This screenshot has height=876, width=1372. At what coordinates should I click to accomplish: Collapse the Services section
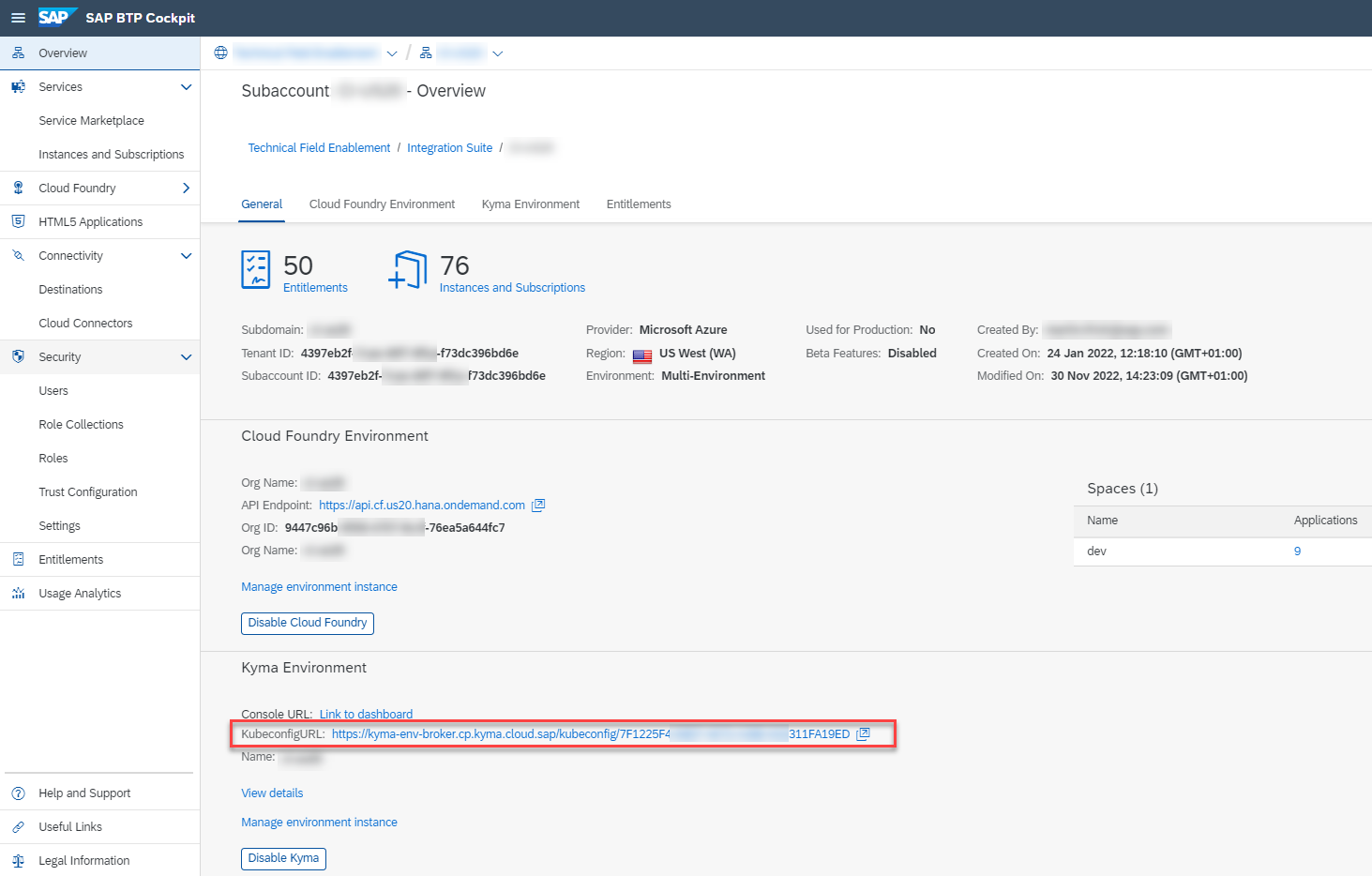[186, 87]
